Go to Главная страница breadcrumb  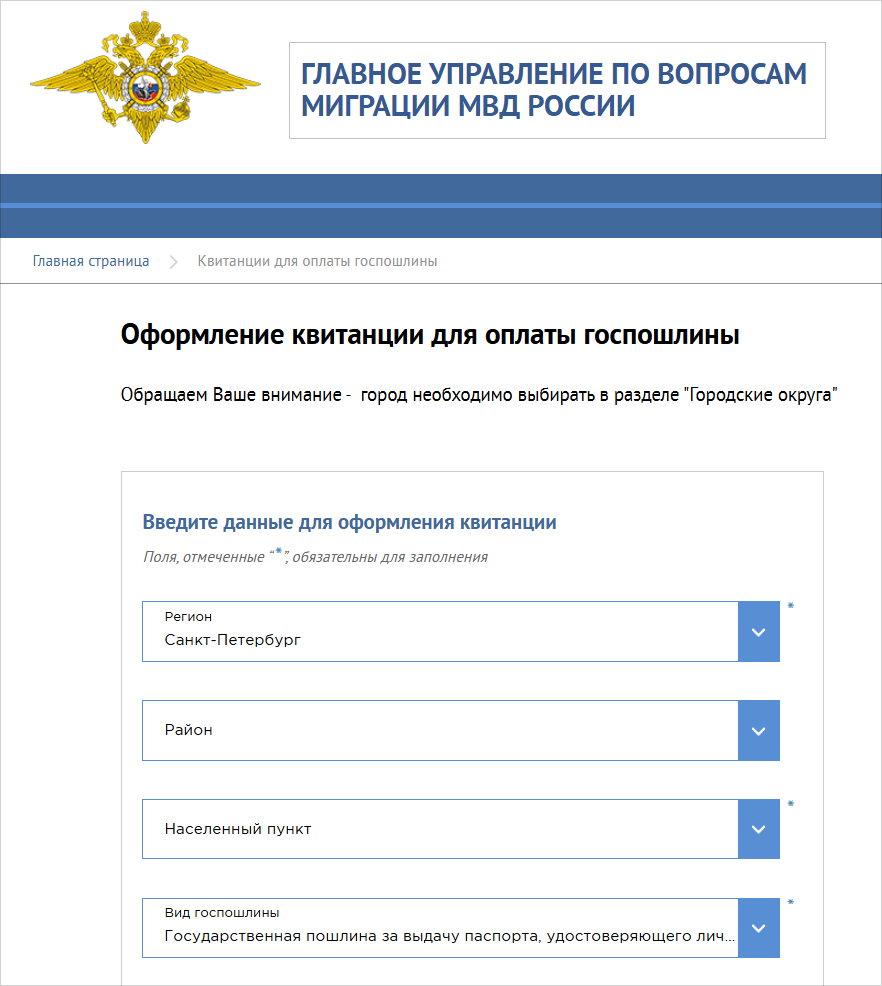coord(91,261)
